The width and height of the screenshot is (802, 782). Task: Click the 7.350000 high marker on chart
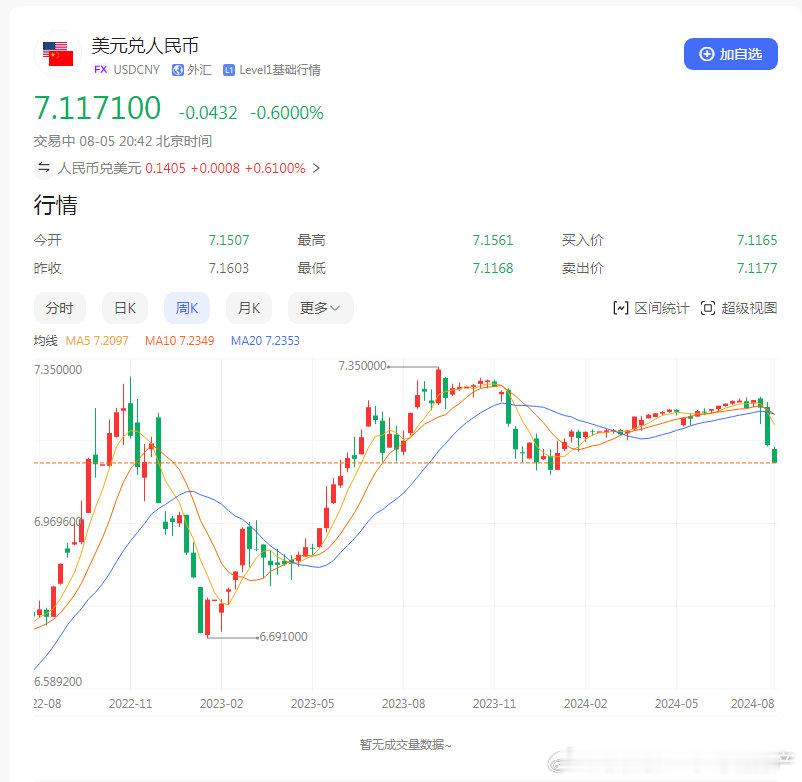pos(362,366)
